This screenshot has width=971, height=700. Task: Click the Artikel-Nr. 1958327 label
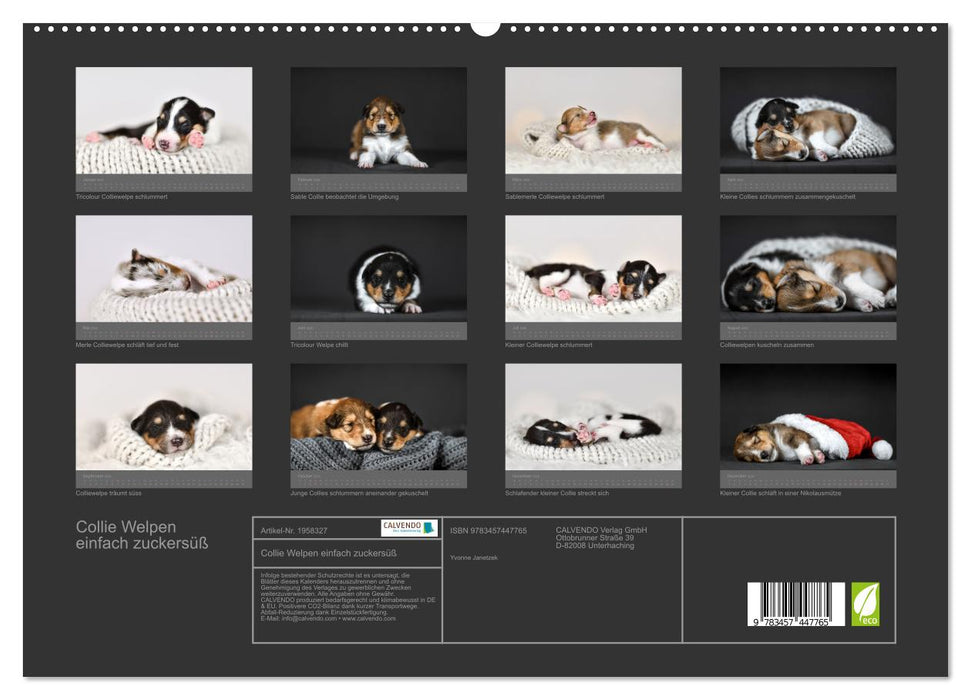[x=294, y=530]
